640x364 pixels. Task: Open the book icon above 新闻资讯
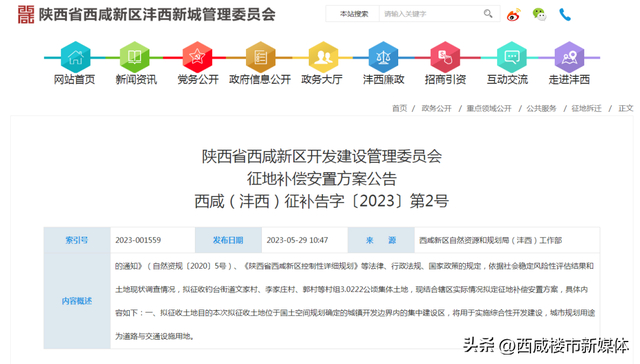[135, 57]
